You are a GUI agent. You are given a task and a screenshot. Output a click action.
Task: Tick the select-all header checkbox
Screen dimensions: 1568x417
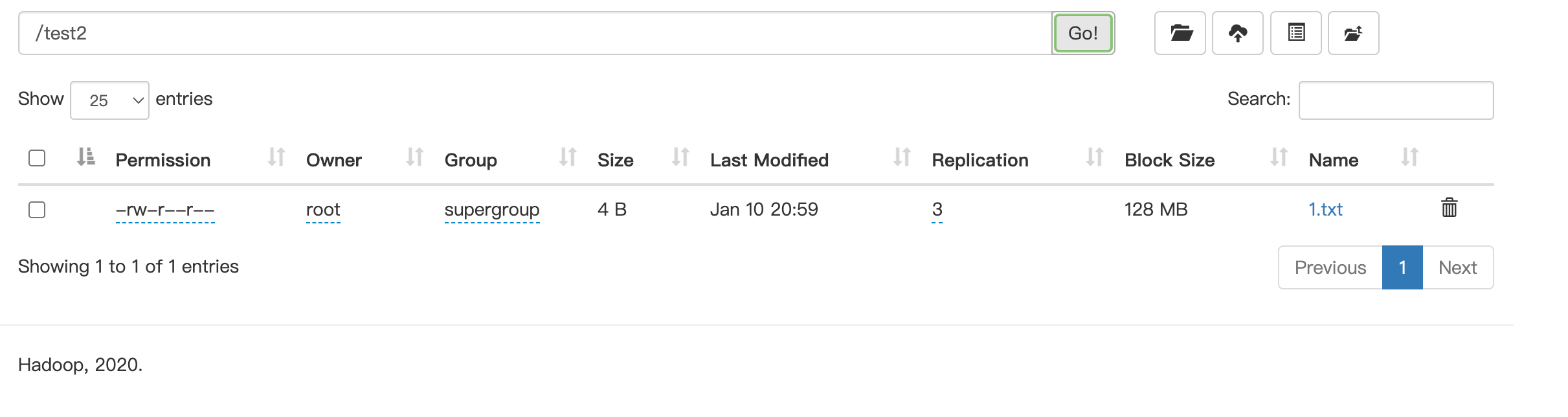37,158
